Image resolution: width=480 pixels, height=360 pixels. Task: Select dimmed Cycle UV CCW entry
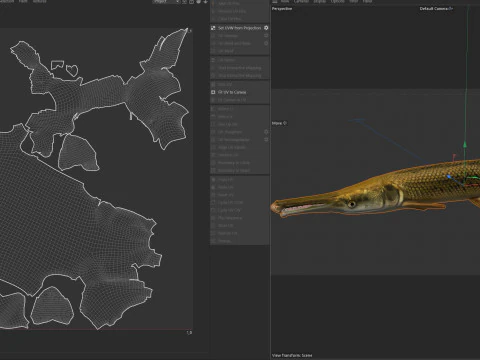[x=230, y=202]
